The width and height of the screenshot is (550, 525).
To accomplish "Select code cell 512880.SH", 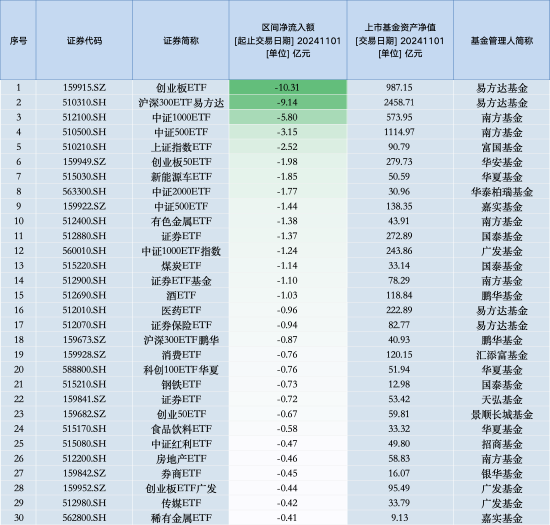I will click(84, 236).
